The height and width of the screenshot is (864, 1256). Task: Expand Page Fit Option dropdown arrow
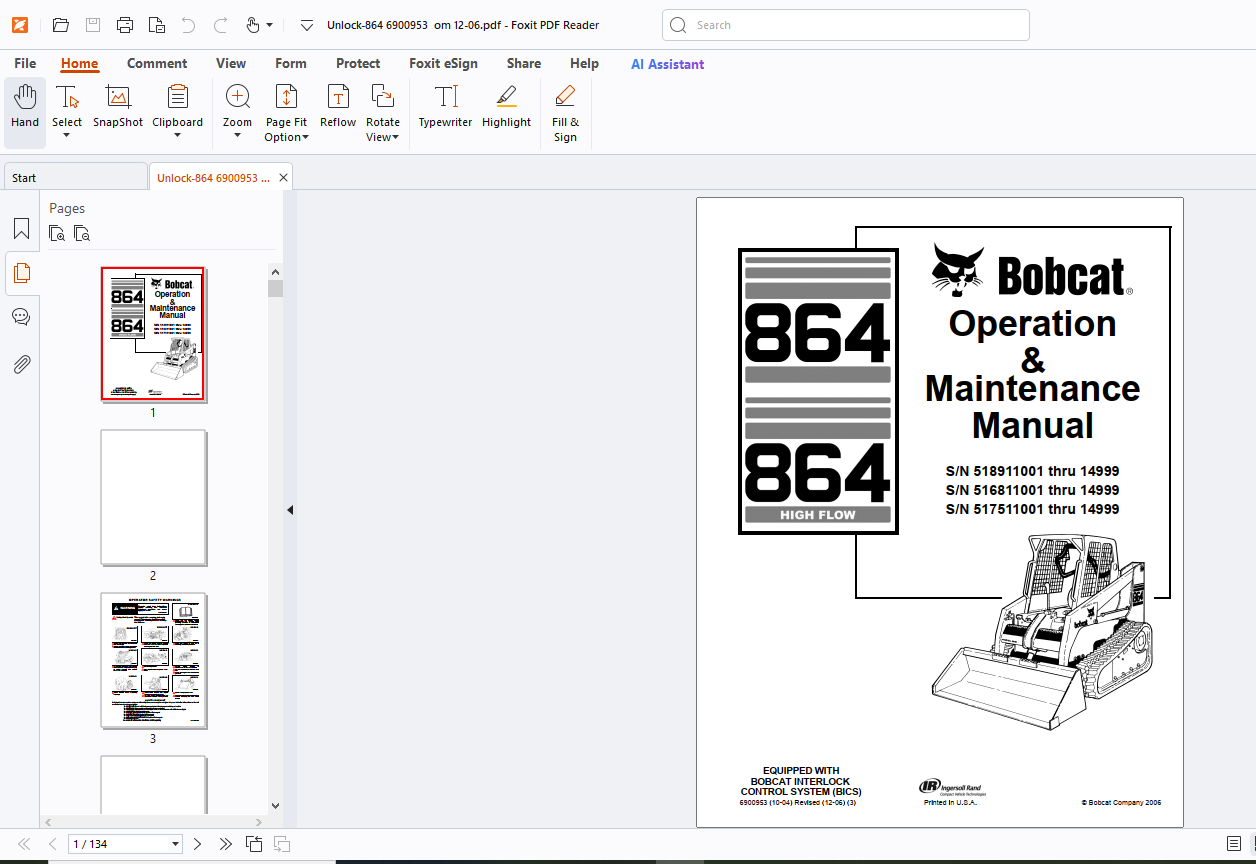[x=305, y=138]
